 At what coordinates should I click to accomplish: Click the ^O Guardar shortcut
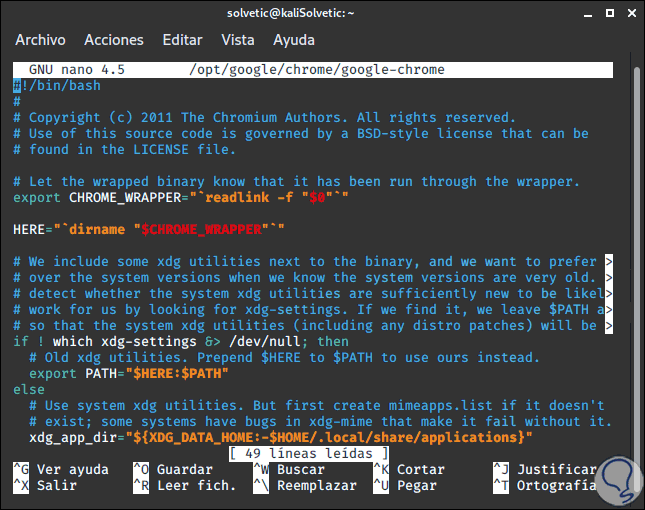tap(173, 469)
